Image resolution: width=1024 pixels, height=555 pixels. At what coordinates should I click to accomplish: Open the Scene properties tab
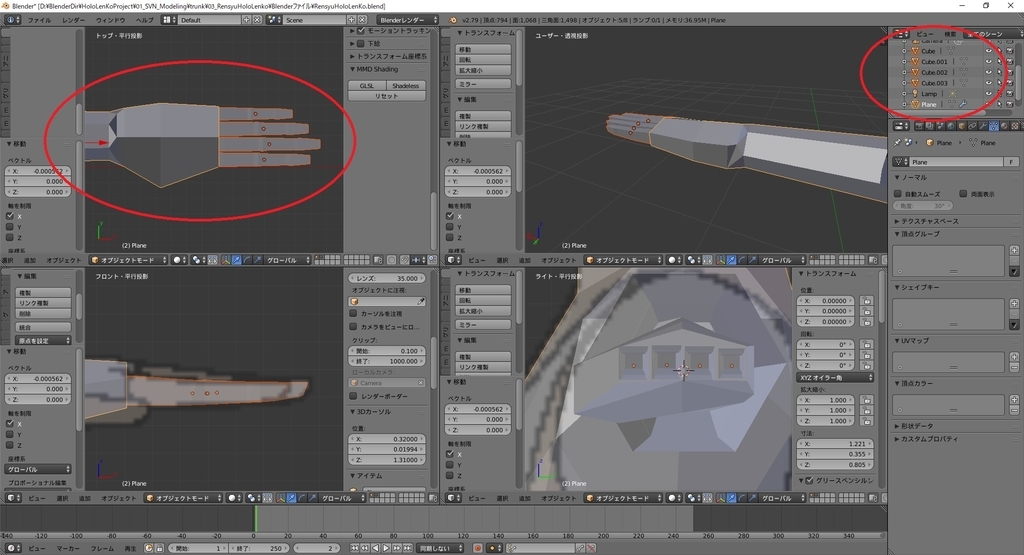tap(940, 126)
